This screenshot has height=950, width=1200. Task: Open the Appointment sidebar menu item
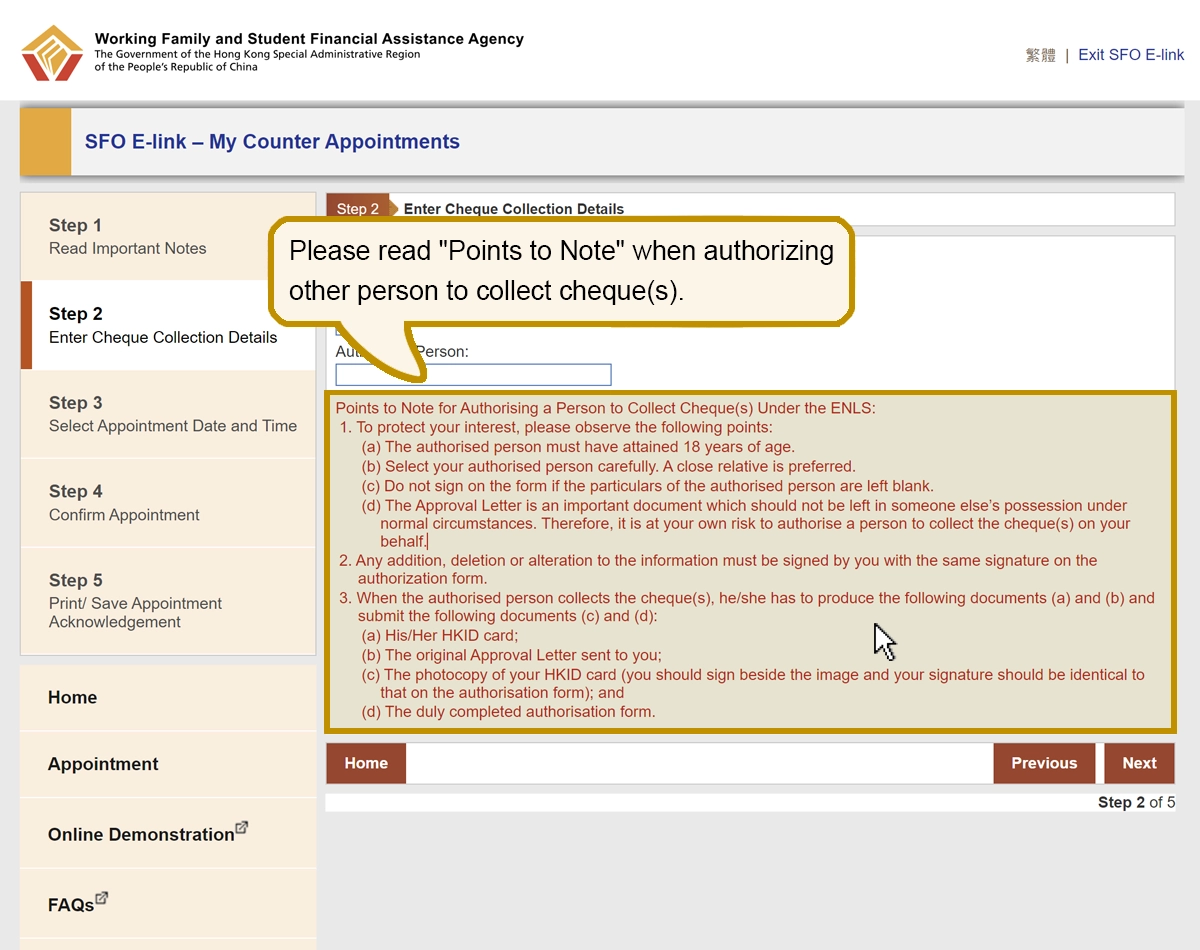[x=168, y=764]
